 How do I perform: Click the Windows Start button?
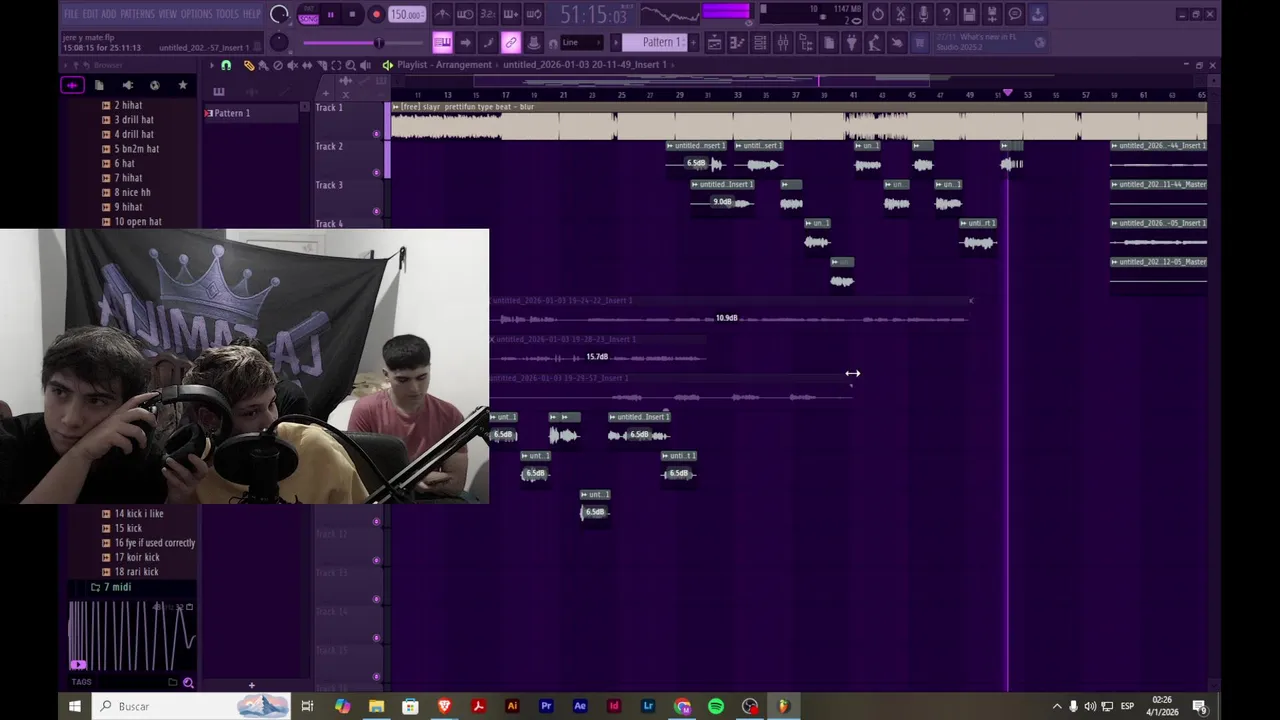[x=75, y=706]
